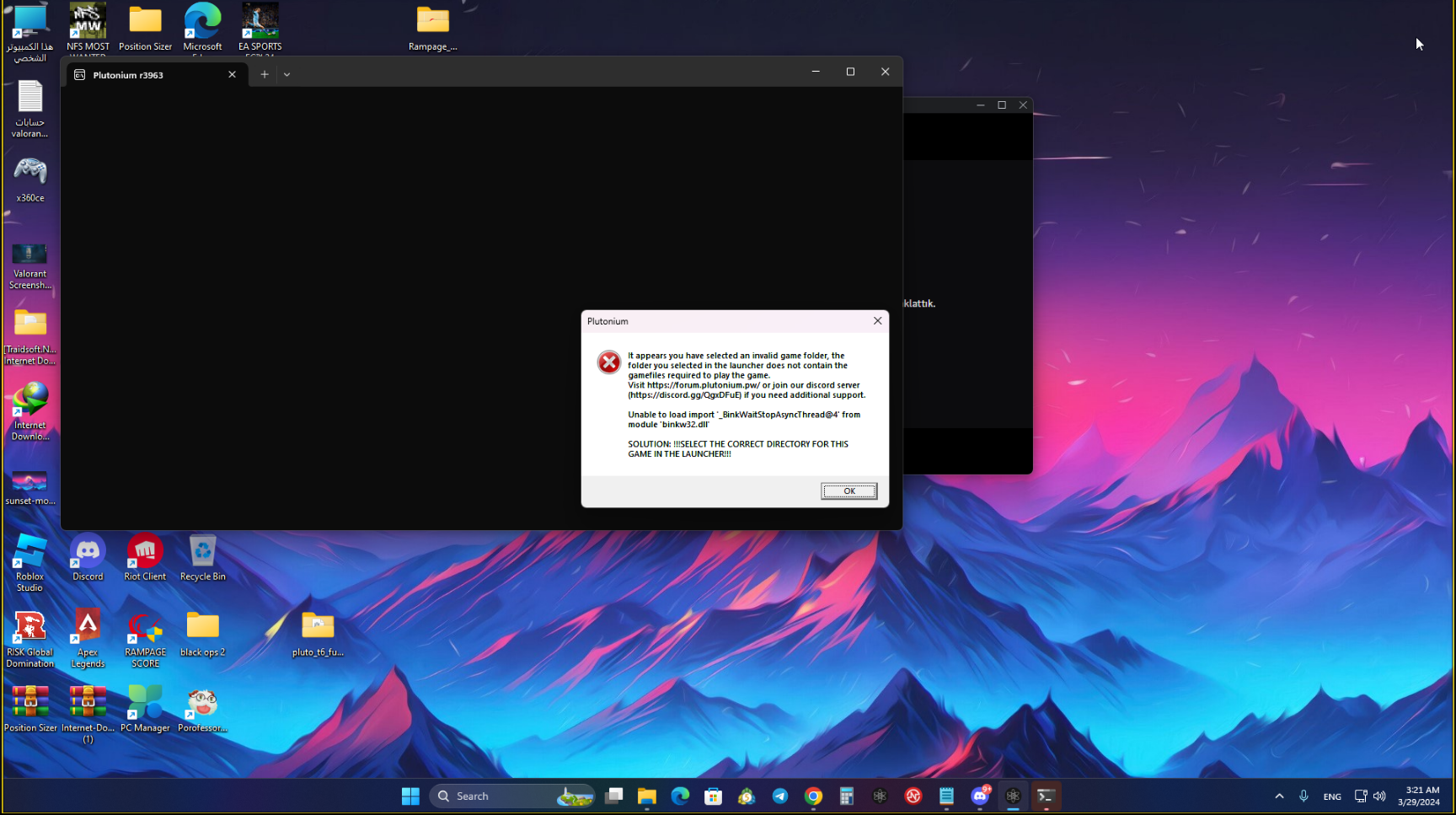Image resolution: width=1456 pixels, height=815 pixels.
Task: Switch to the Terminal taskbar icon
Action: click(1046, 796)
